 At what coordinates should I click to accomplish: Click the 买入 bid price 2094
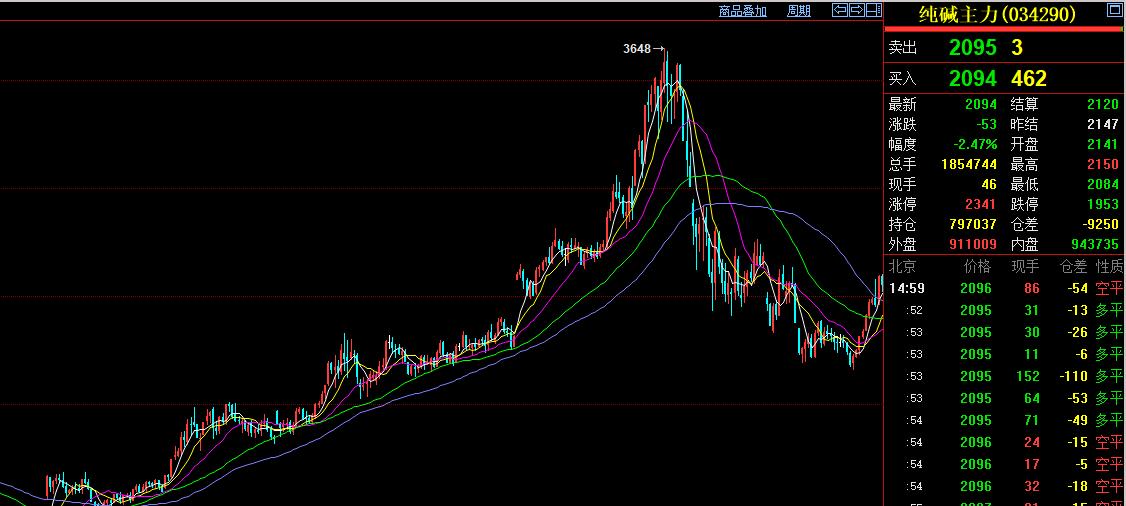[x=972, y=78]
